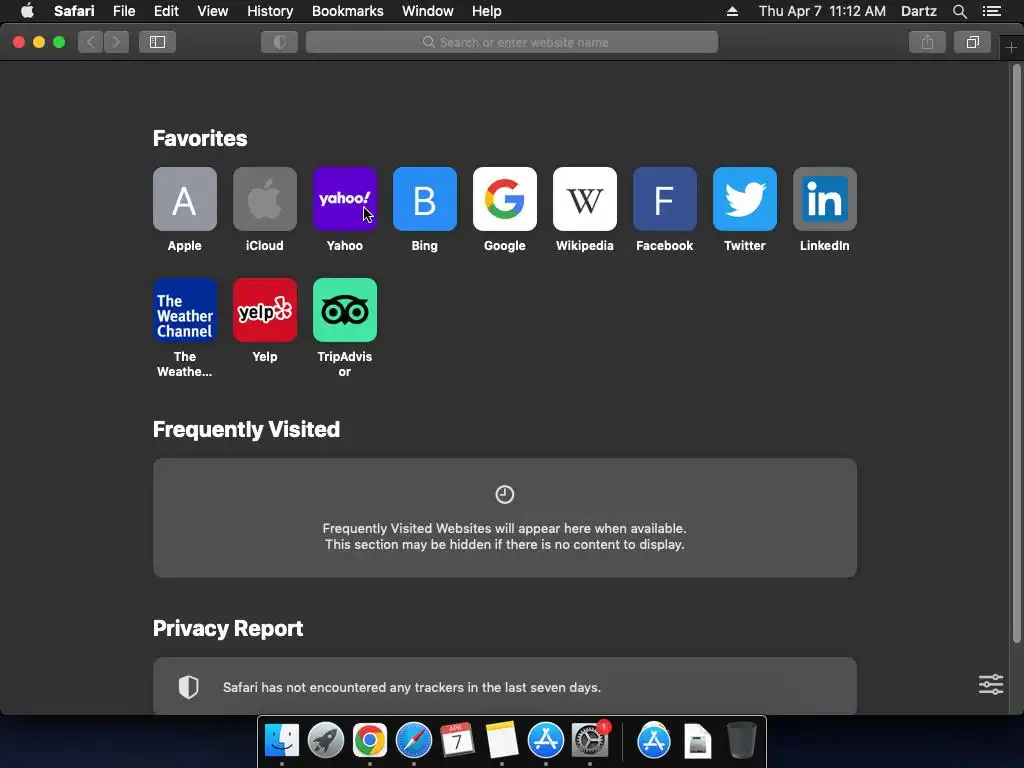Open the Twitter favorite tile
The width and height of the screenshot is (1024, 768).
point(744,199)
